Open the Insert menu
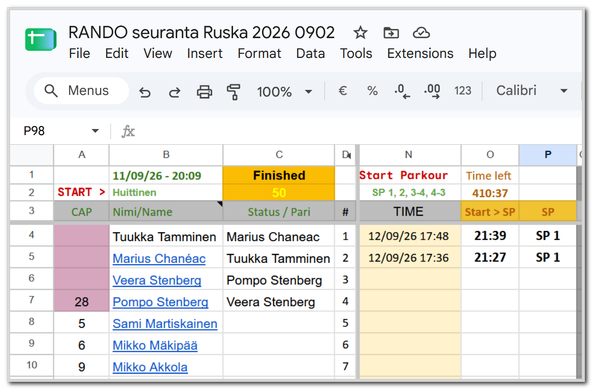Viewport: 592px width, 389px height. pyautogui.click(x=204, y=54)
